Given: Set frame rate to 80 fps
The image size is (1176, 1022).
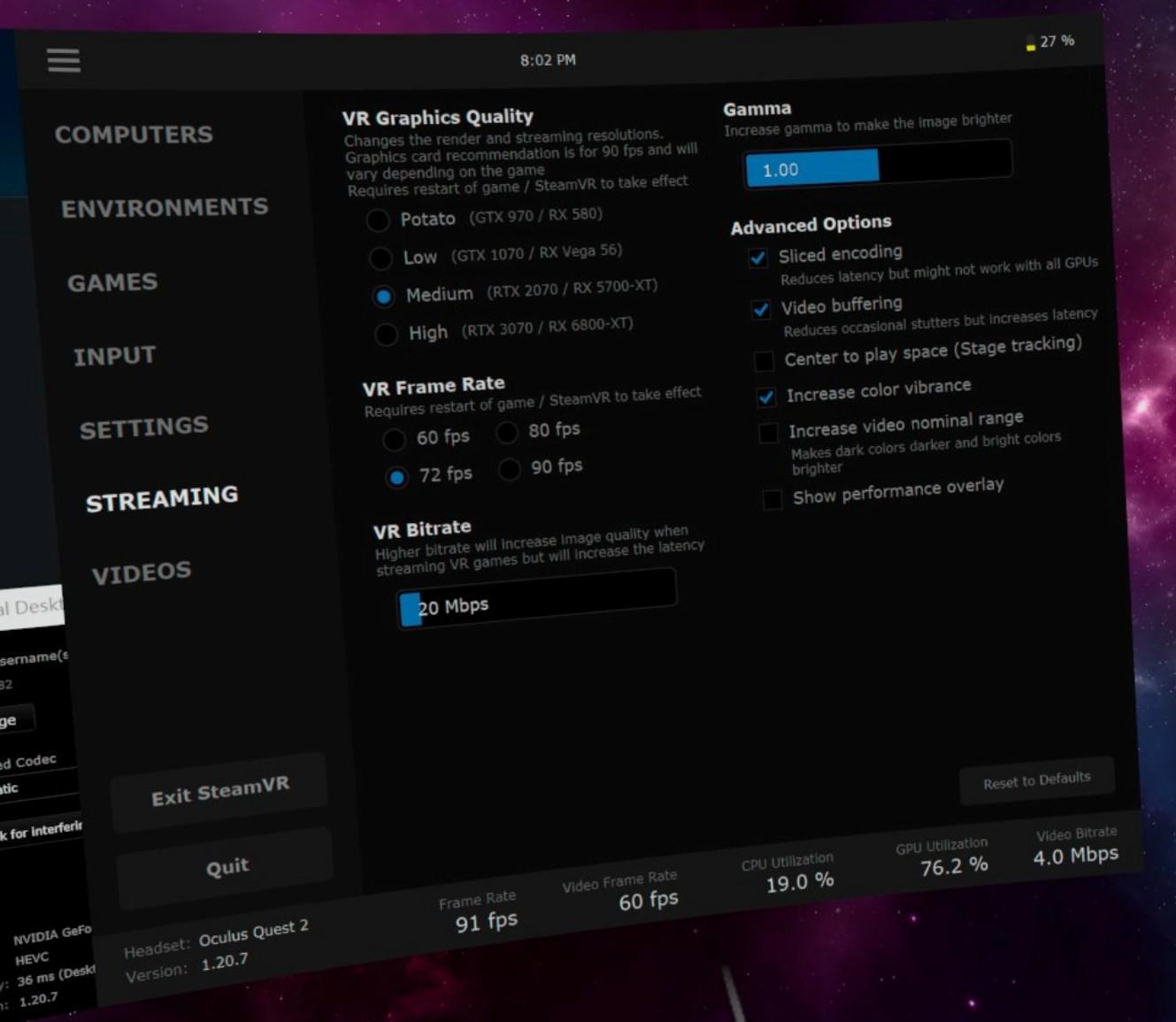Looking at the screenshot, I should click(x=507, y=432).
